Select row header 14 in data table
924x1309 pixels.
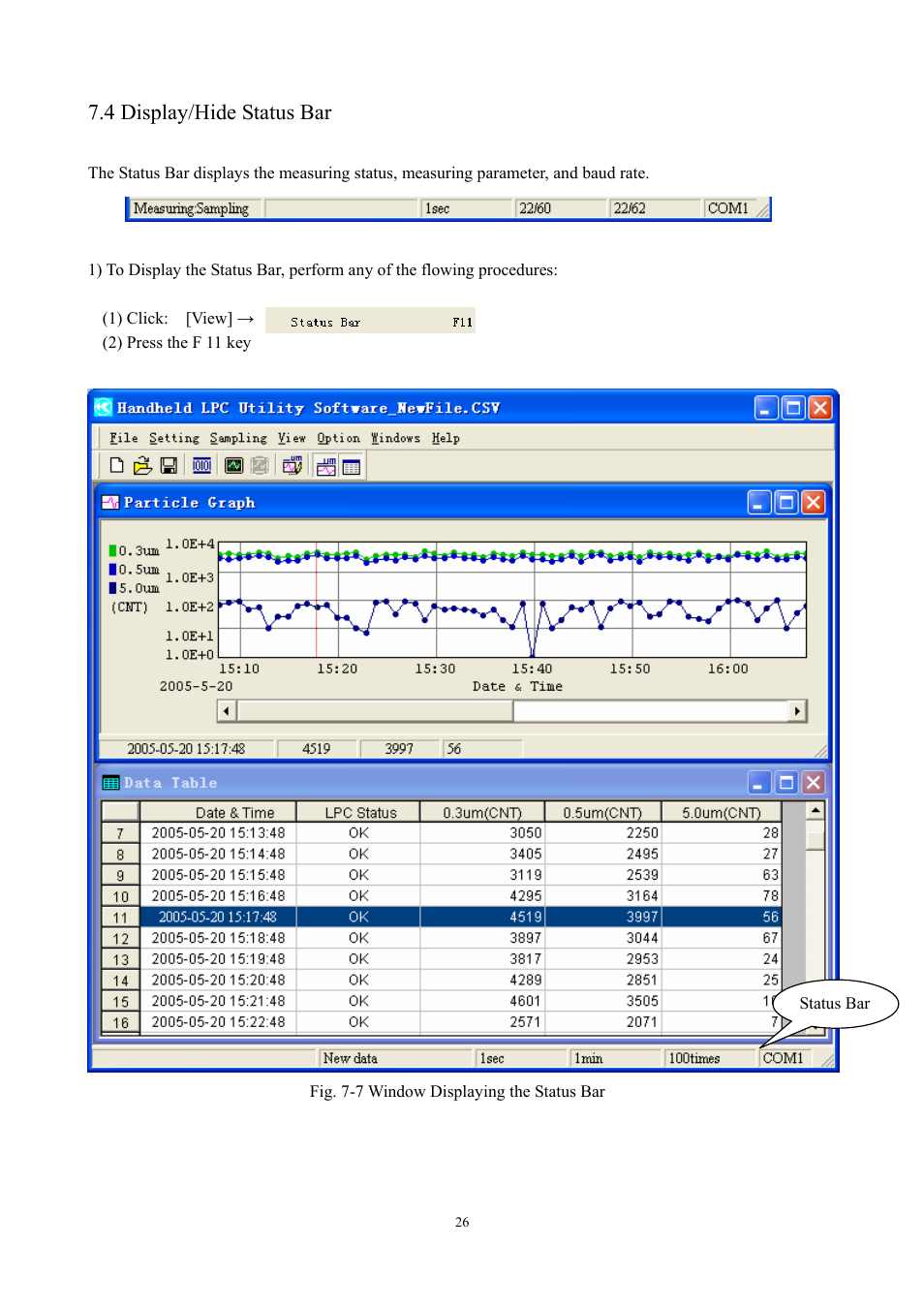click(x=121, y=981)
